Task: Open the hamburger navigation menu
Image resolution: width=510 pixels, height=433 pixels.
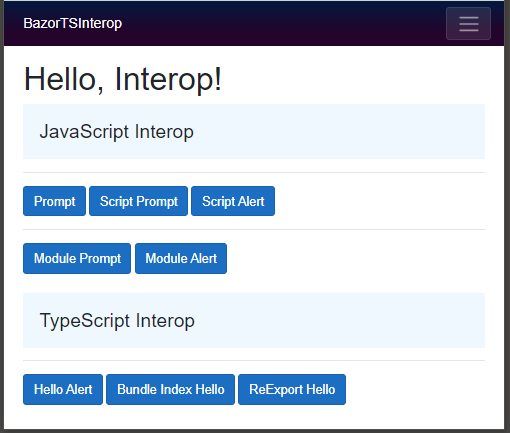Action: (x=468, y=24)
